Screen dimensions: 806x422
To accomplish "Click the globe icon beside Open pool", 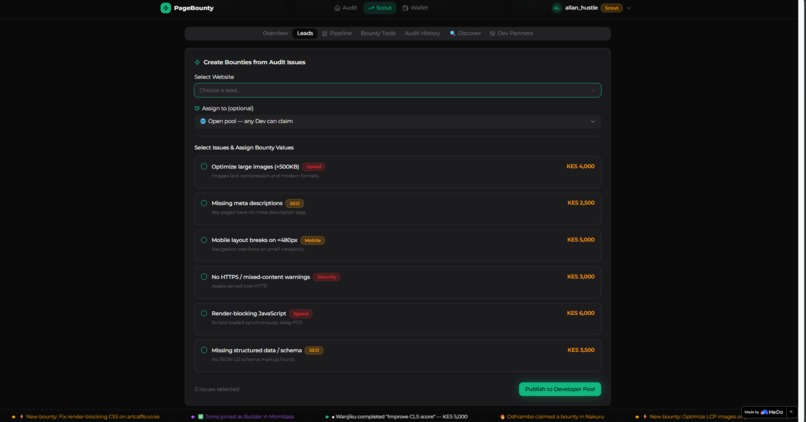I will click(x=203, y=121).
